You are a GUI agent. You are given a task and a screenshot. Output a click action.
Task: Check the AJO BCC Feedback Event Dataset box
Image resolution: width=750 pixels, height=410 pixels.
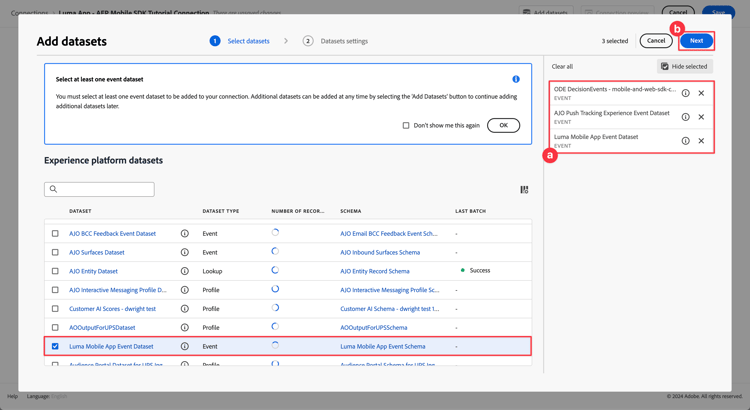point(55,234)
